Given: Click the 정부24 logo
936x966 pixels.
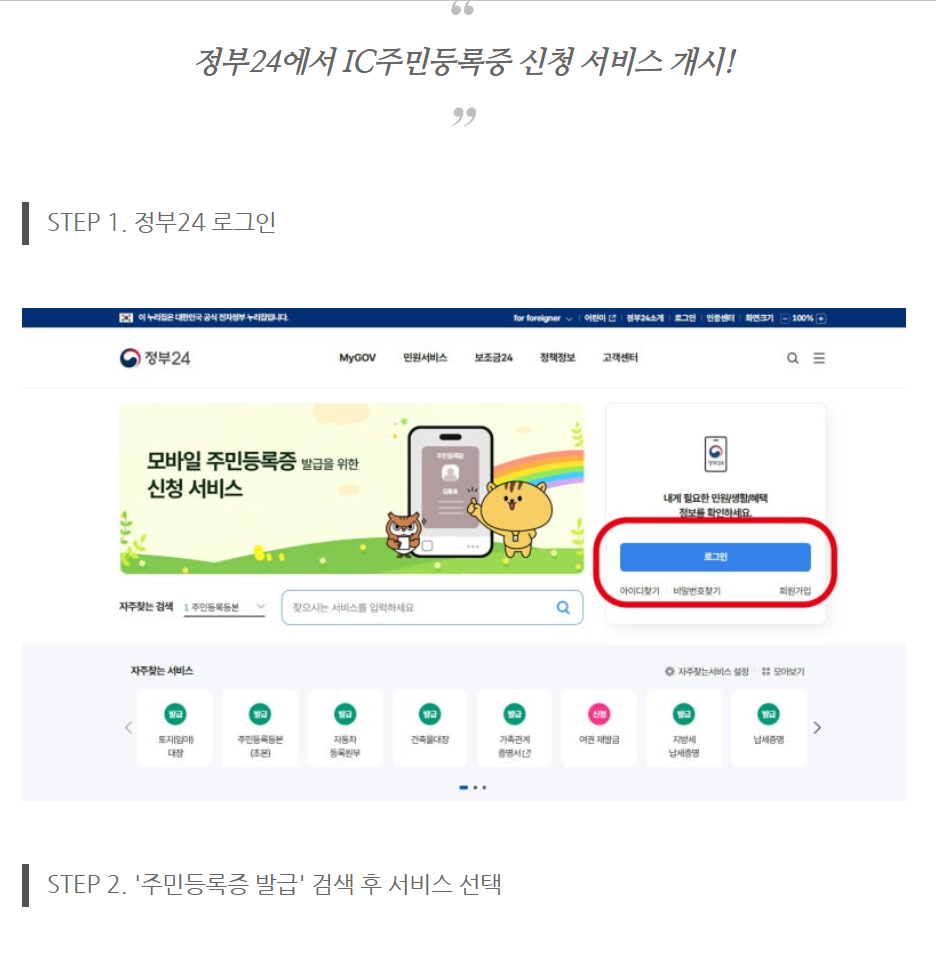Looking at the screenshot, I should 155,358.
